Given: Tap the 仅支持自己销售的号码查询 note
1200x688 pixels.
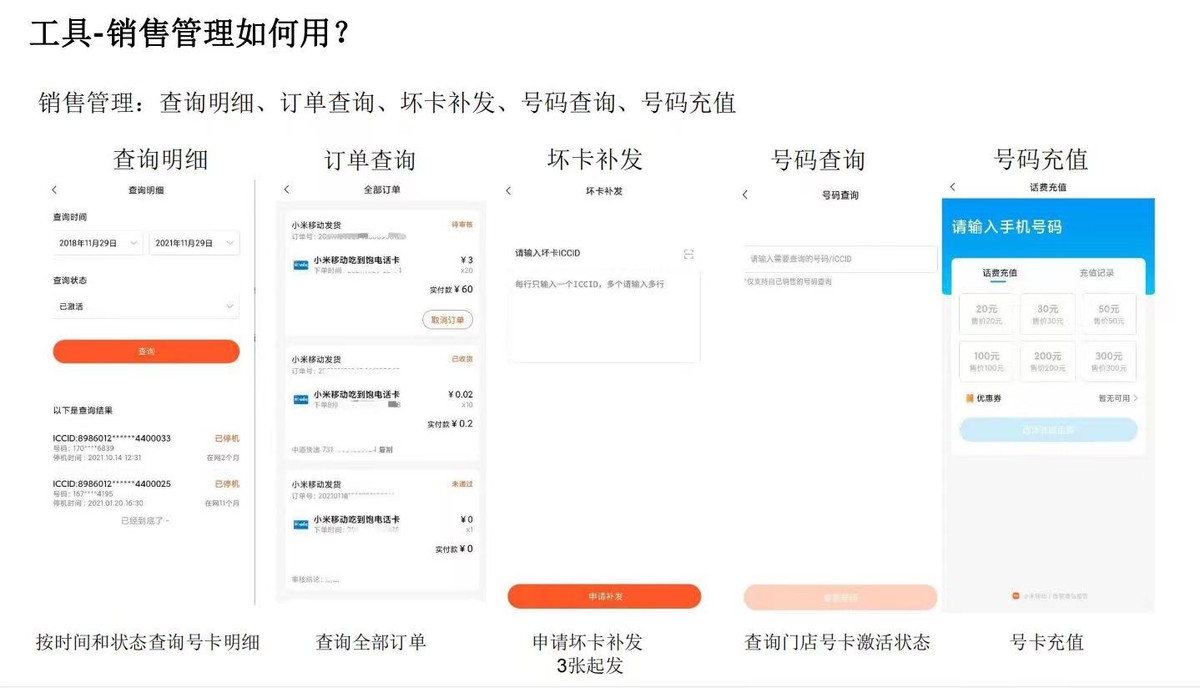Looking at the screenshot, I should pos(788,282).
